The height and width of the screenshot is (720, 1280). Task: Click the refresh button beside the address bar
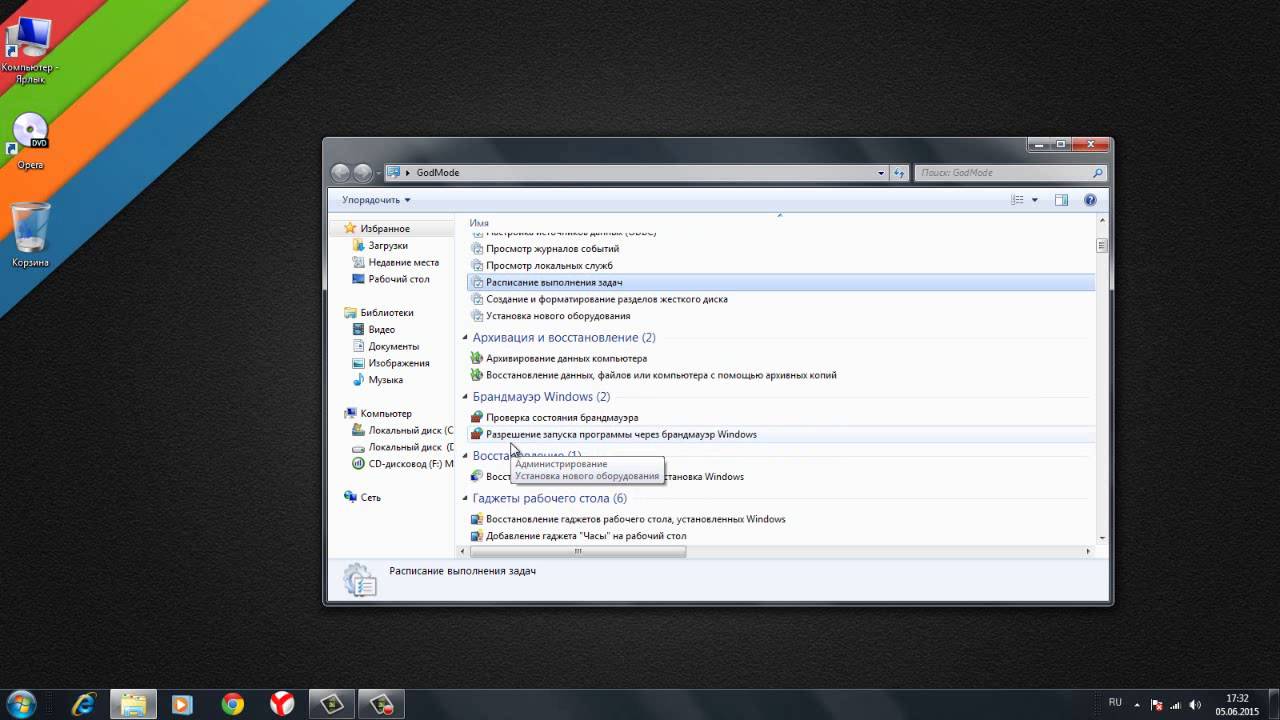899,173
